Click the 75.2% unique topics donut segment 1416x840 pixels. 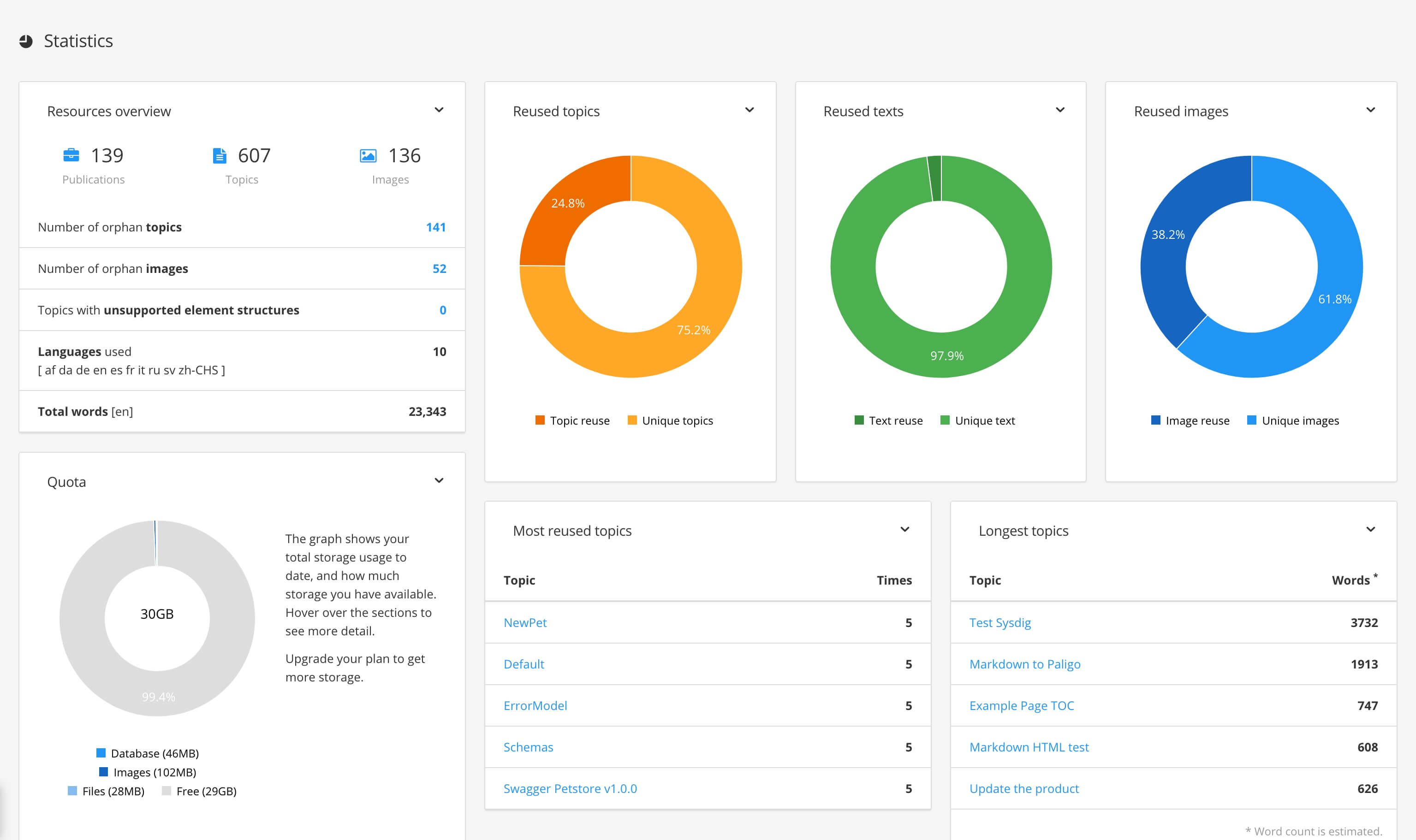(x=694, y=330)
